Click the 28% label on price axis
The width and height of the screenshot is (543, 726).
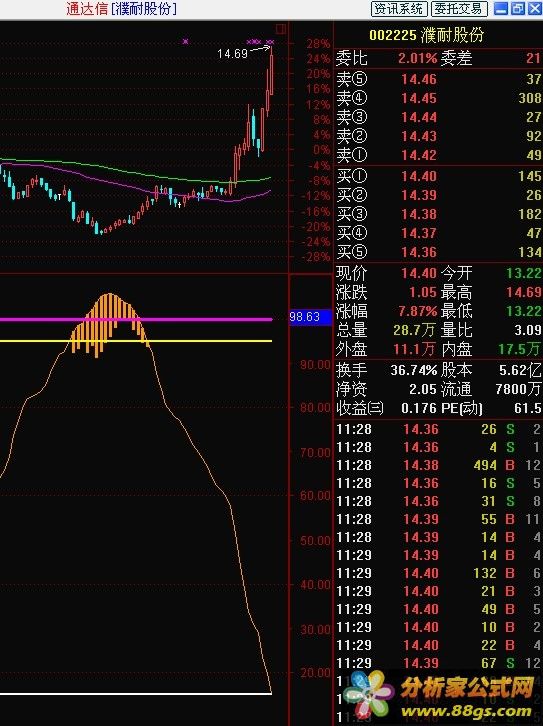[x=318, y=44]
